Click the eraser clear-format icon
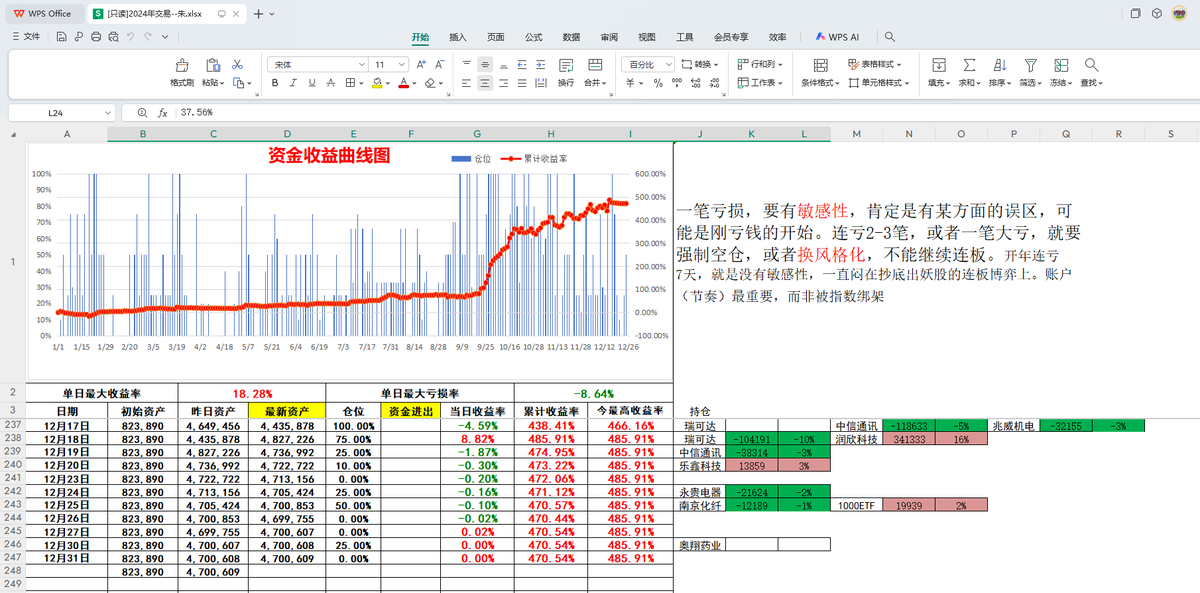 coord(429,83)
